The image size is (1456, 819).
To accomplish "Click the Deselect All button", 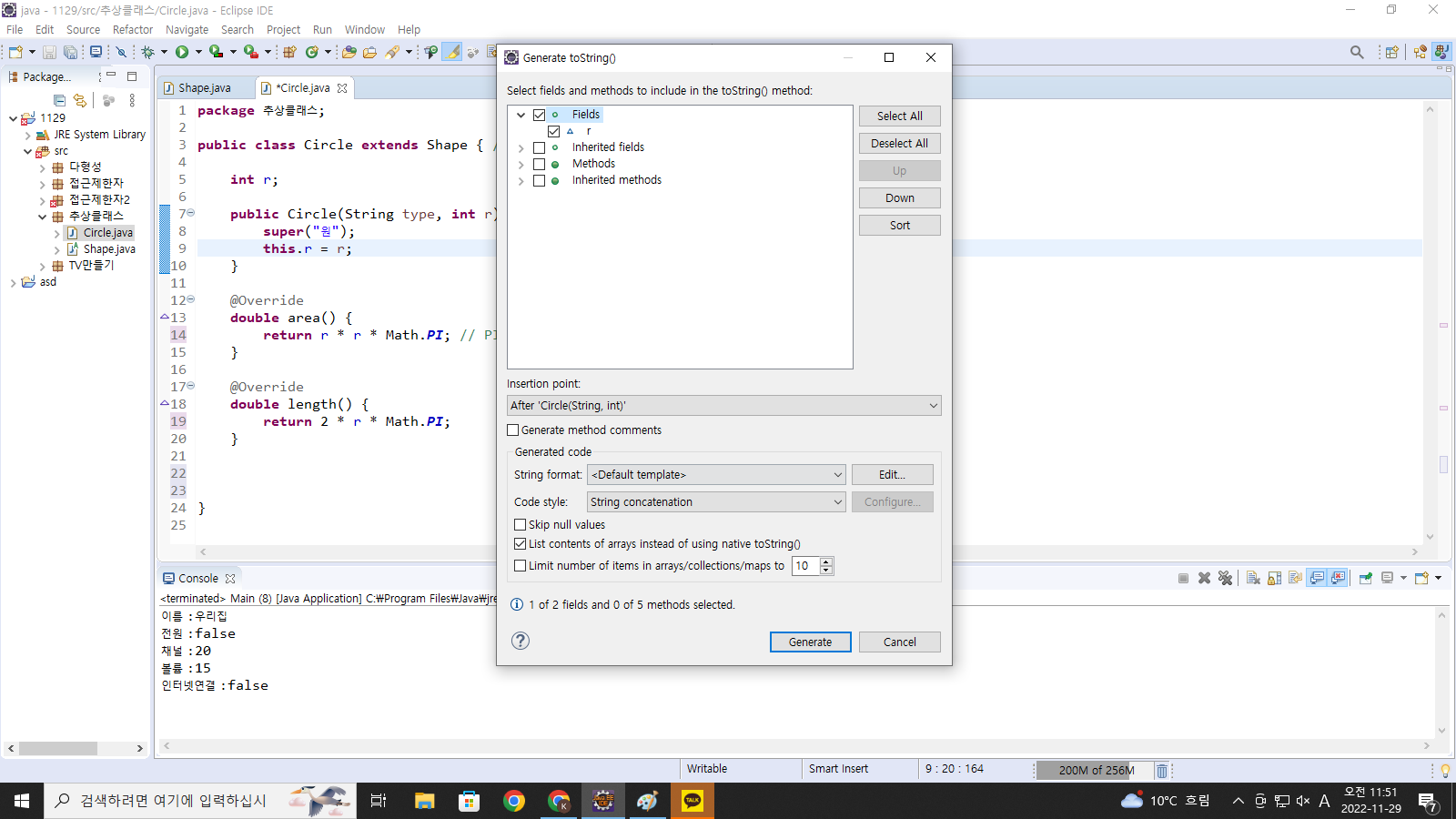I will point(900,144).
